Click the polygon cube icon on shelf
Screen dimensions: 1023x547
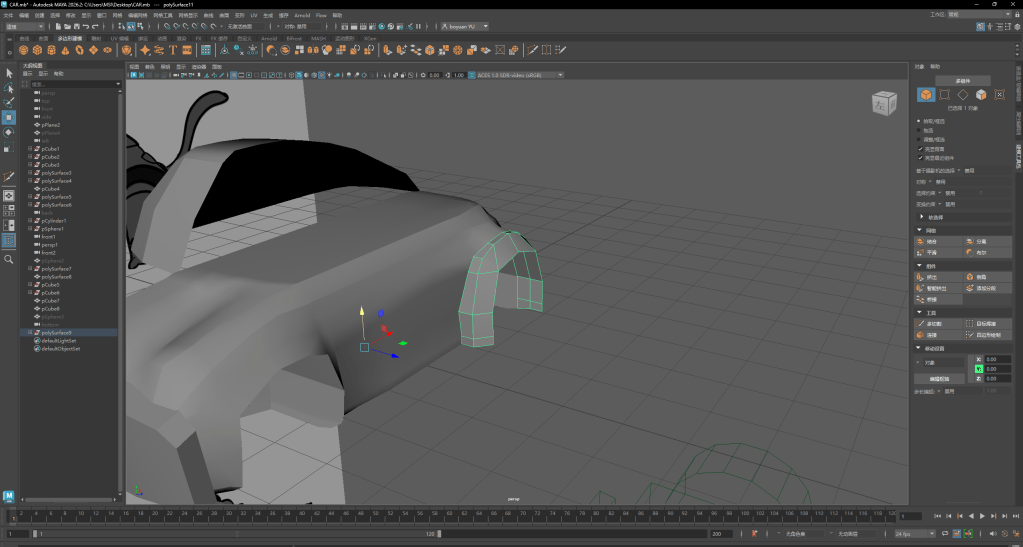pyautogui.click(x=38, y=49)
